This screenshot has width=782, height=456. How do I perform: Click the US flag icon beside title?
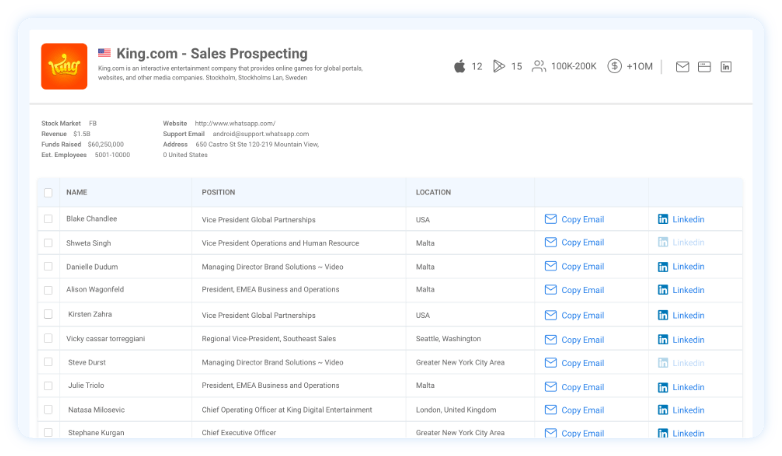pos(105,53)
